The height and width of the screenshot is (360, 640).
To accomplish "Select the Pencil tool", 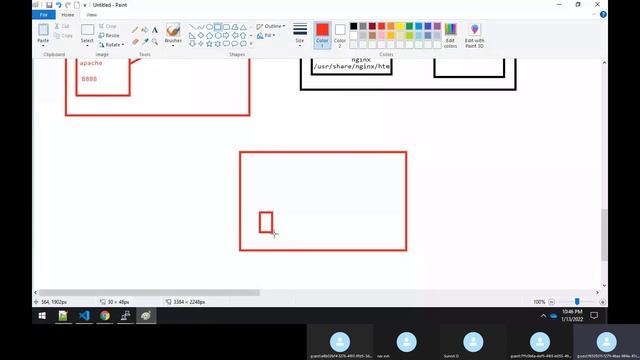I will point(135,30).
